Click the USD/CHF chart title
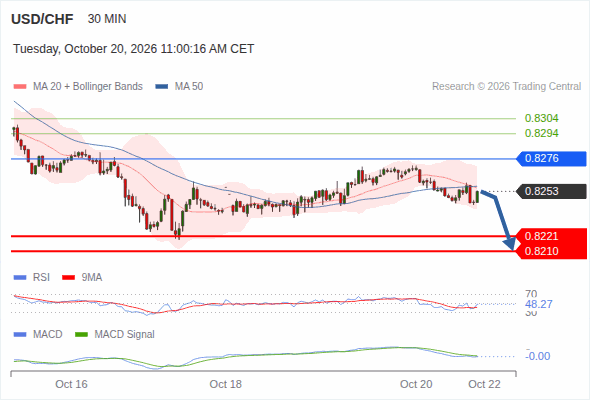The width and height of the screenshot is (590, 400). tap(42, 19)
